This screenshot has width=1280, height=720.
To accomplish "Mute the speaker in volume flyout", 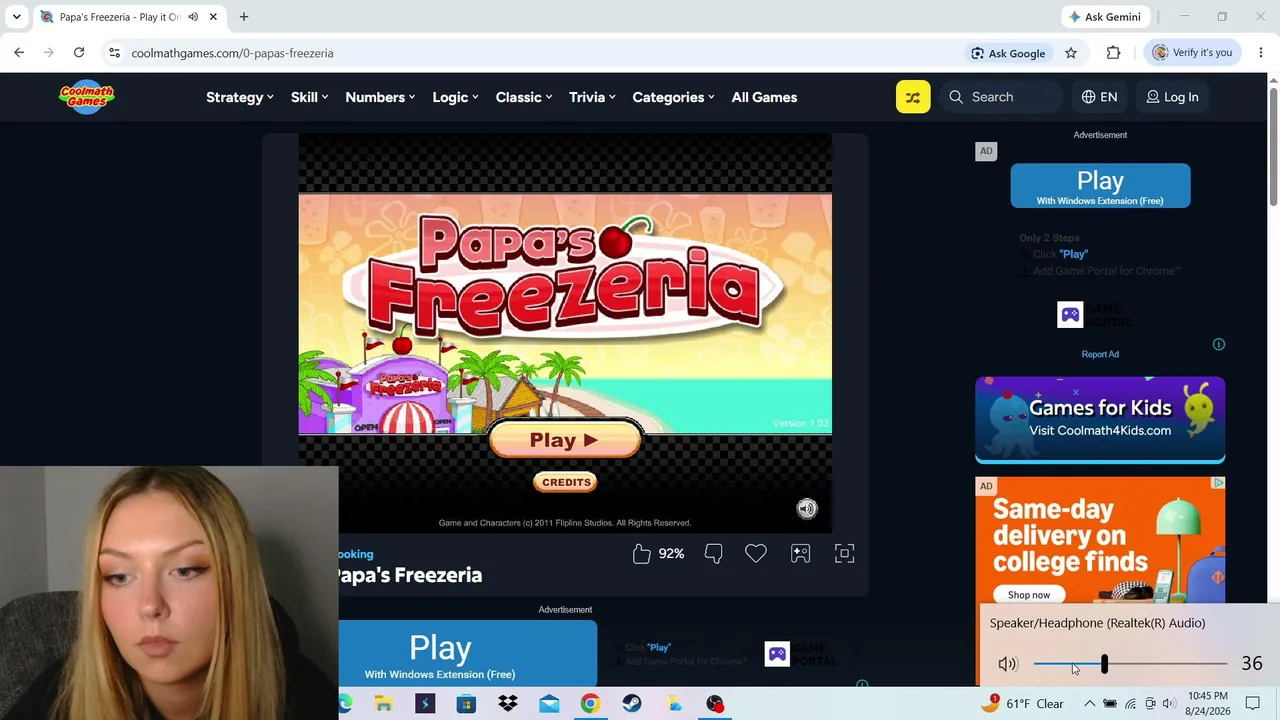I will tap(1007, 664).
